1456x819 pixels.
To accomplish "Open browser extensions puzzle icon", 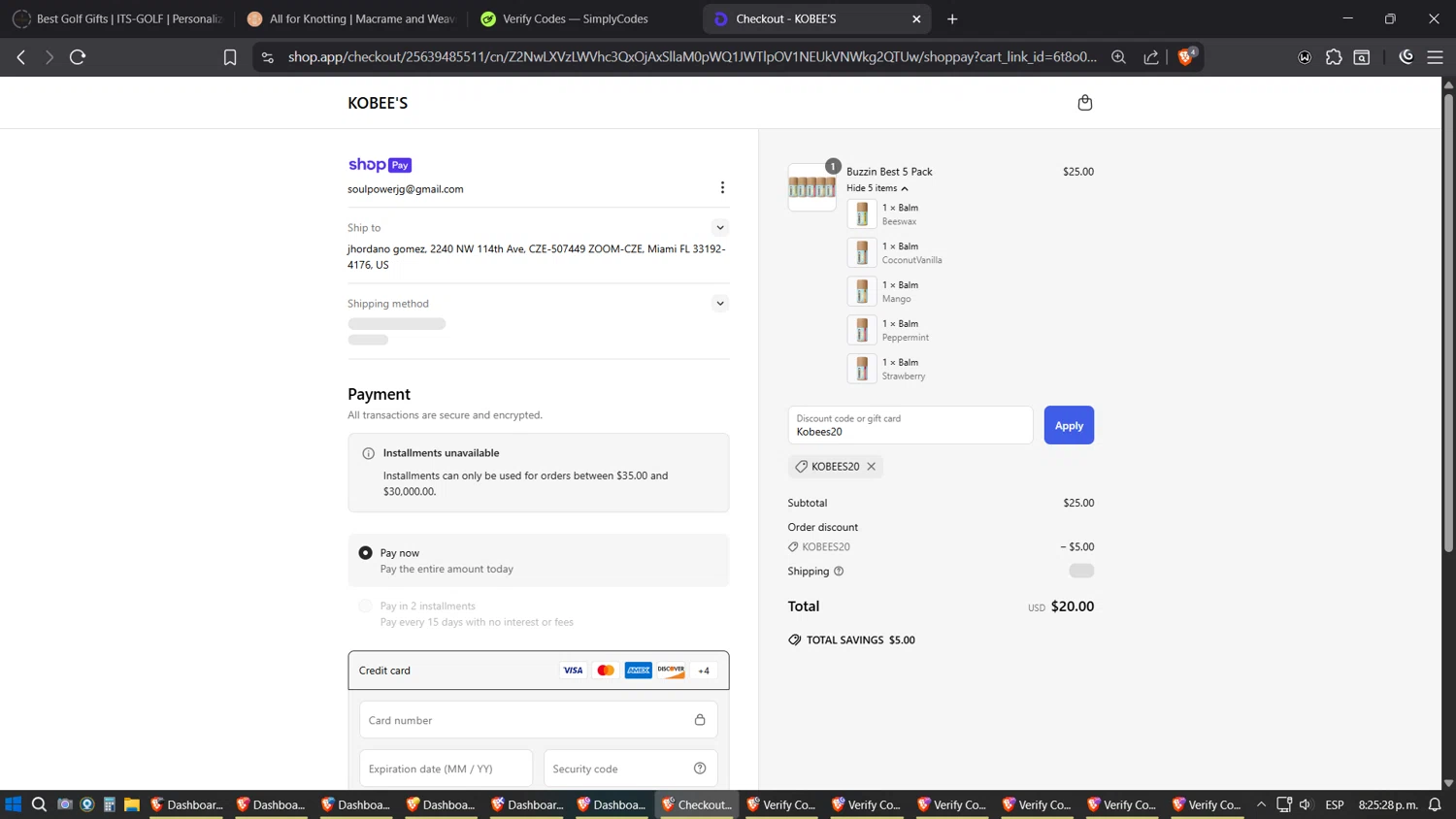I will [x=1334, y=57].
